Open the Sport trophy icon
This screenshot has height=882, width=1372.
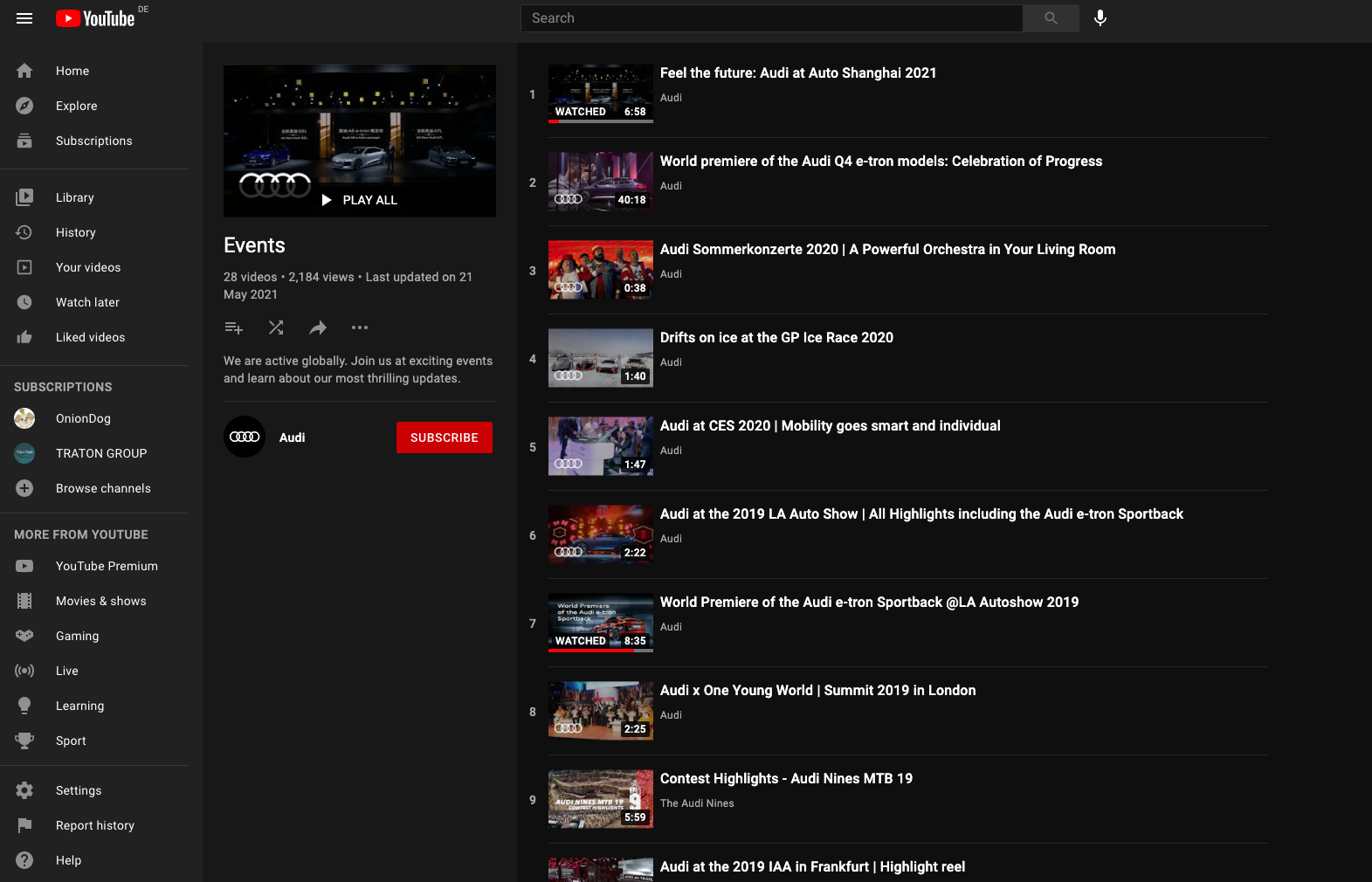tap(24, 741)
